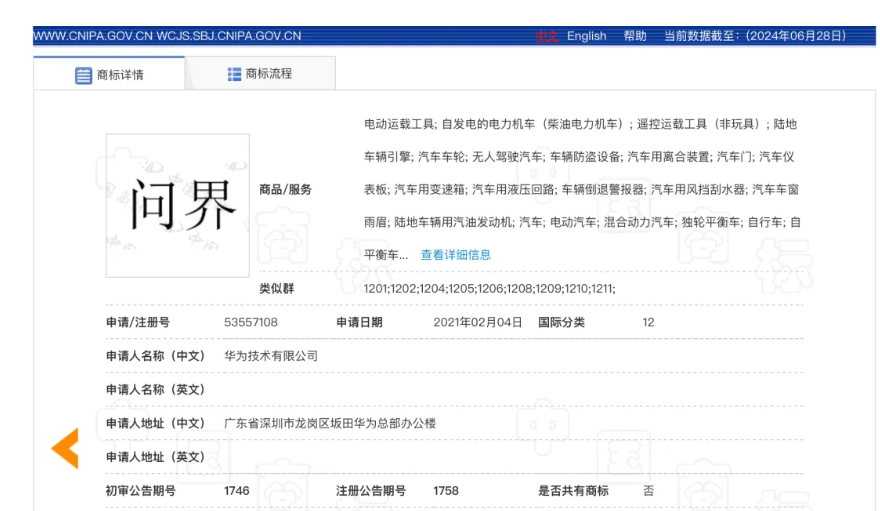Switch language to English
This screenshot has width=880, height=511.
pos(586,36)
